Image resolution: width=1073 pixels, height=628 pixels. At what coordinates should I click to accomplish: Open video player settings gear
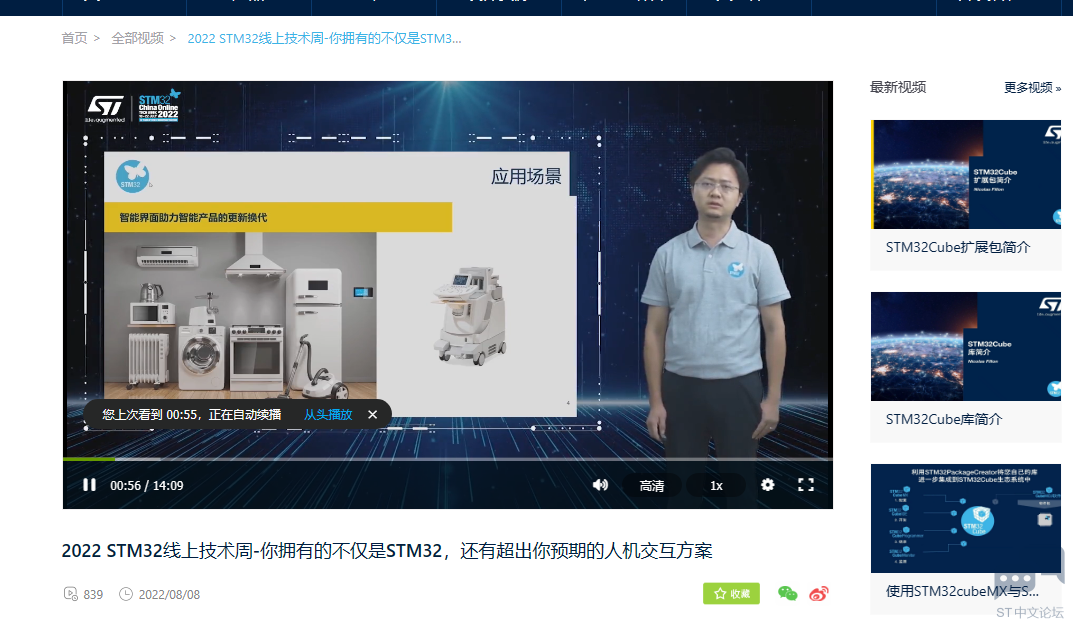click(768, 485)
